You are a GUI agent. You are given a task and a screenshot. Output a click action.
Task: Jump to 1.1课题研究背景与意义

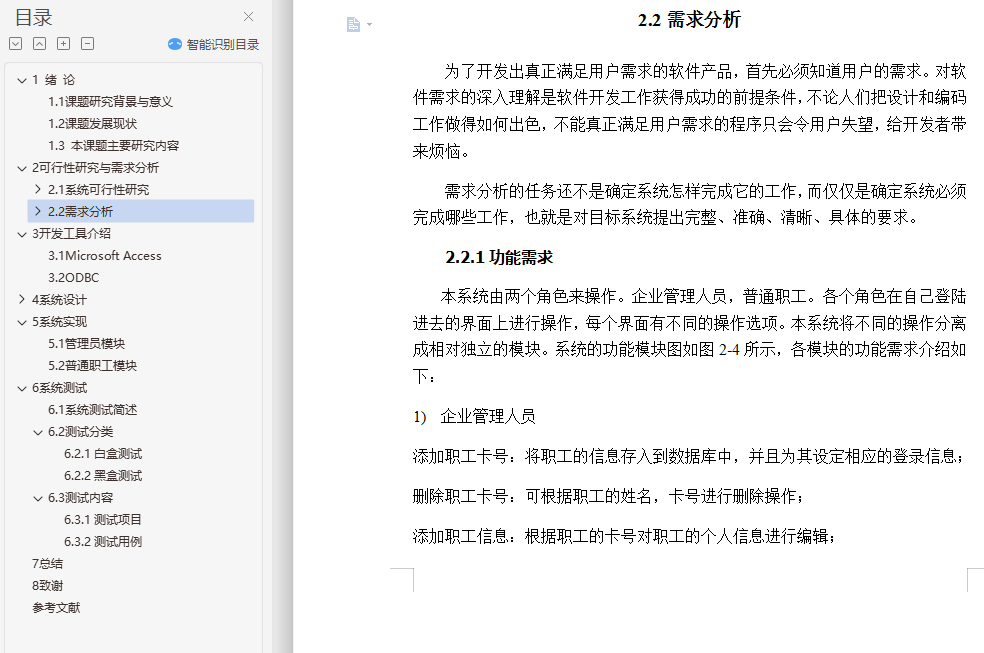(x=110, y=102)
